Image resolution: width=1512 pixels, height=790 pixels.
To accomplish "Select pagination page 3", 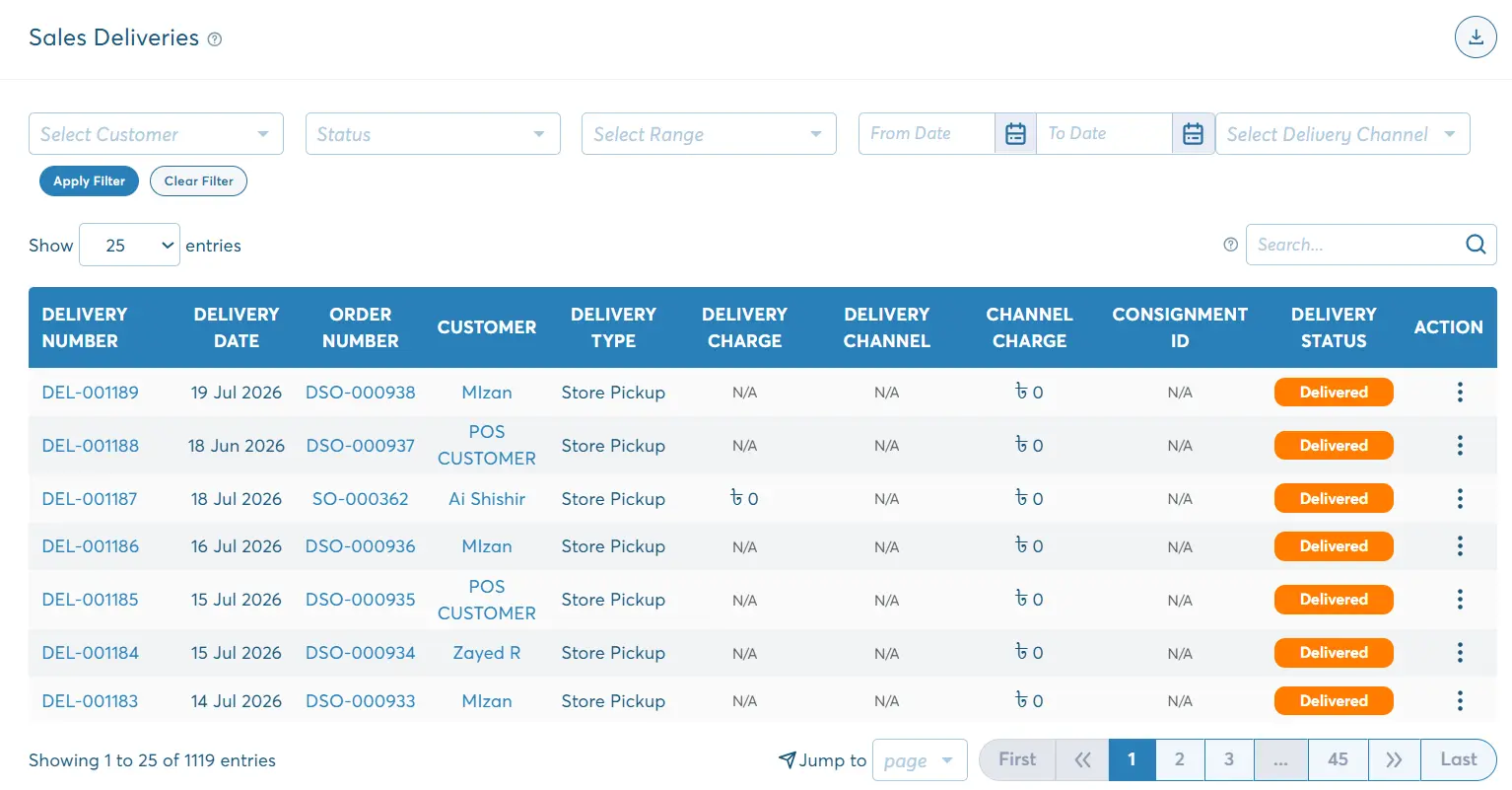I will coord(1229,759).
